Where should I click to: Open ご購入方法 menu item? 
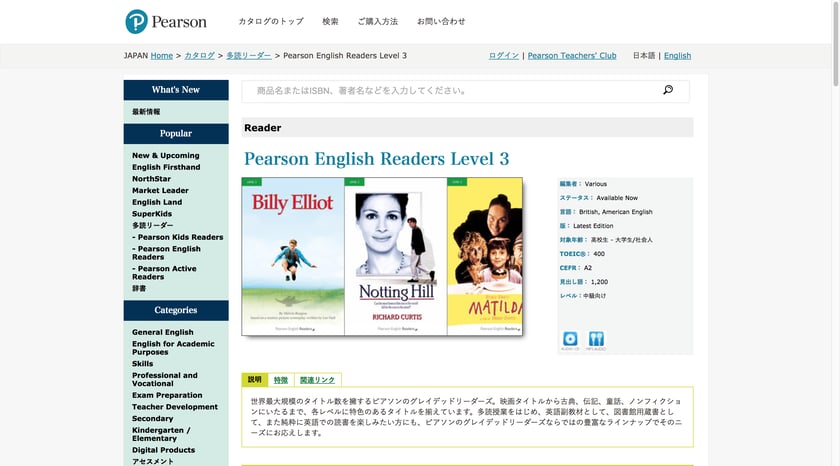point(378,21)
